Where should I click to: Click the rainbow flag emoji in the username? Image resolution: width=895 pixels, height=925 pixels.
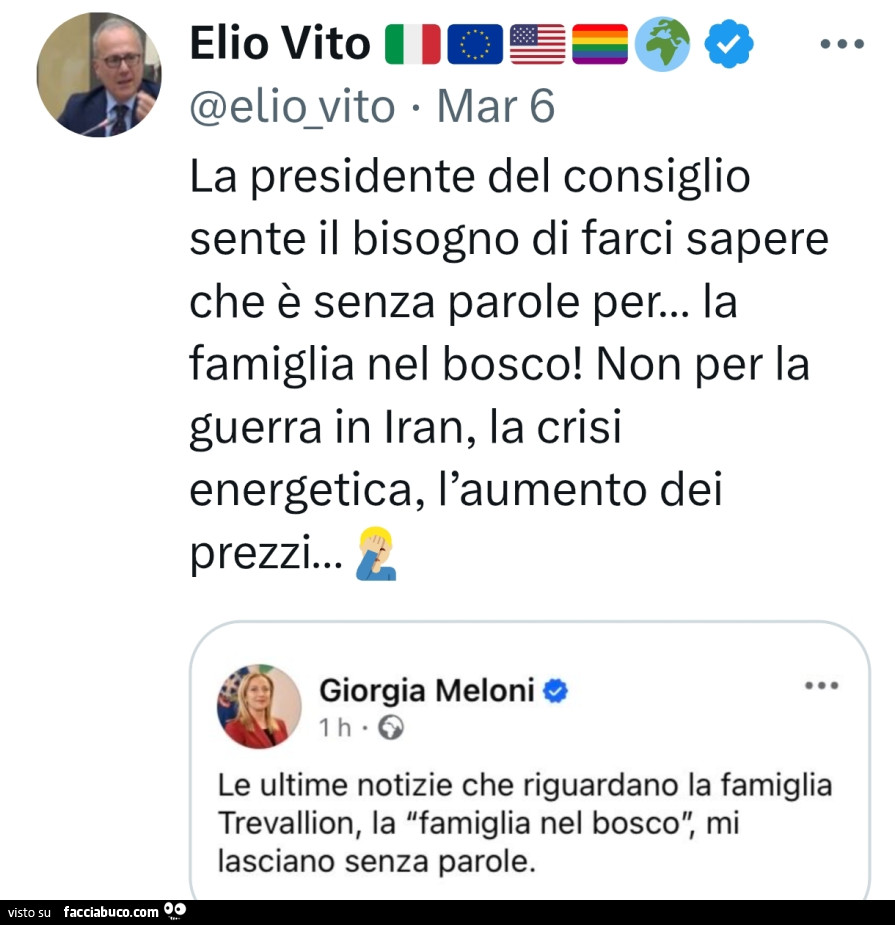tap(598, 44)
